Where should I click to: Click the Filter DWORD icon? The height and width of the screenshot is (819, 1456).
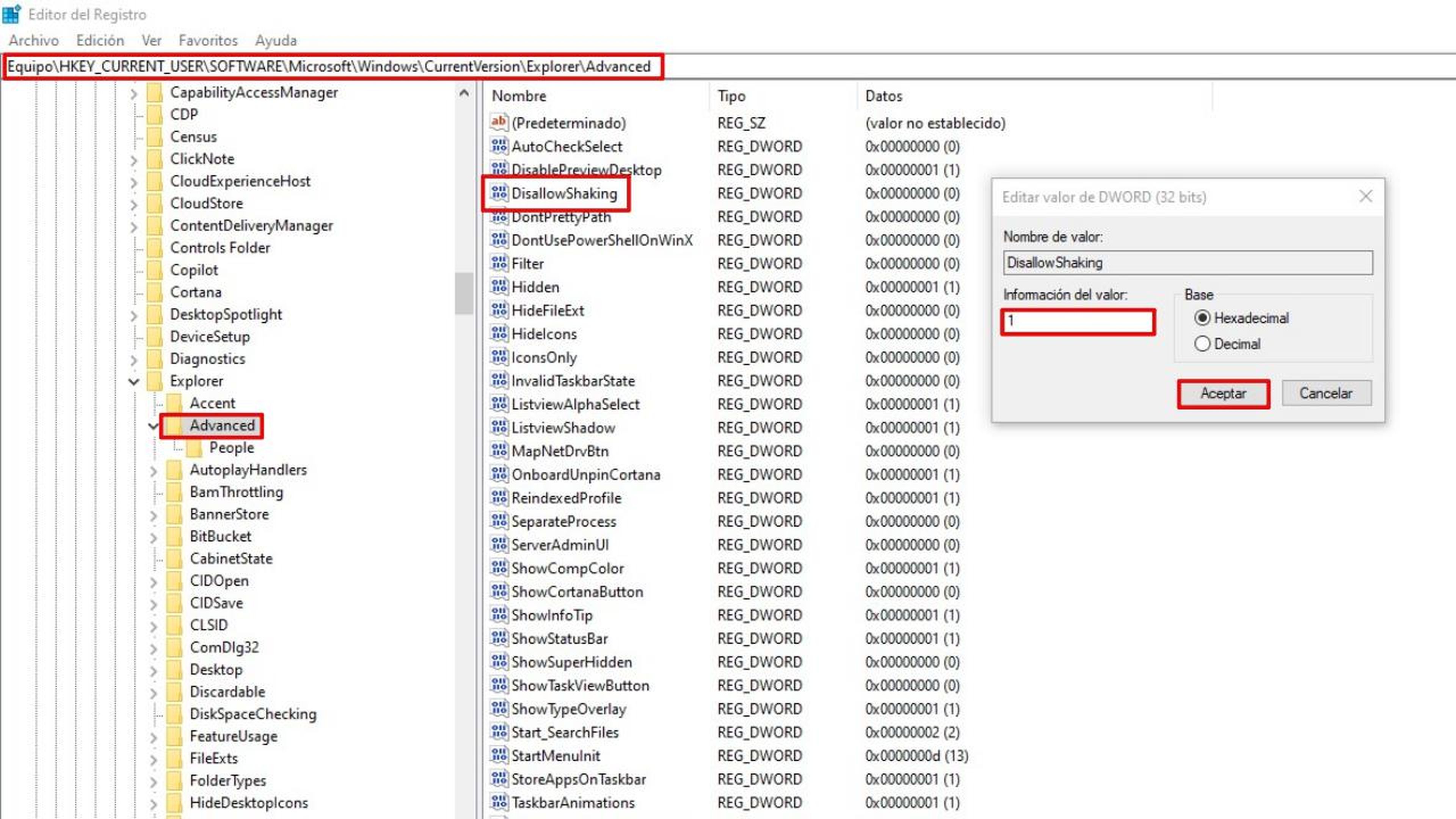pos(499,263)
